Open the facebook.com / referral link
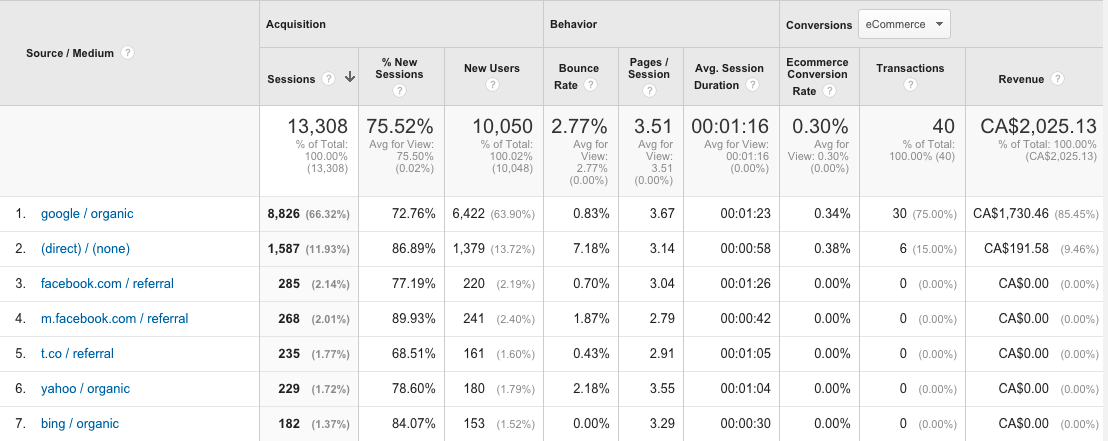This screenshot has width=1108, height=441. point(107,284)
